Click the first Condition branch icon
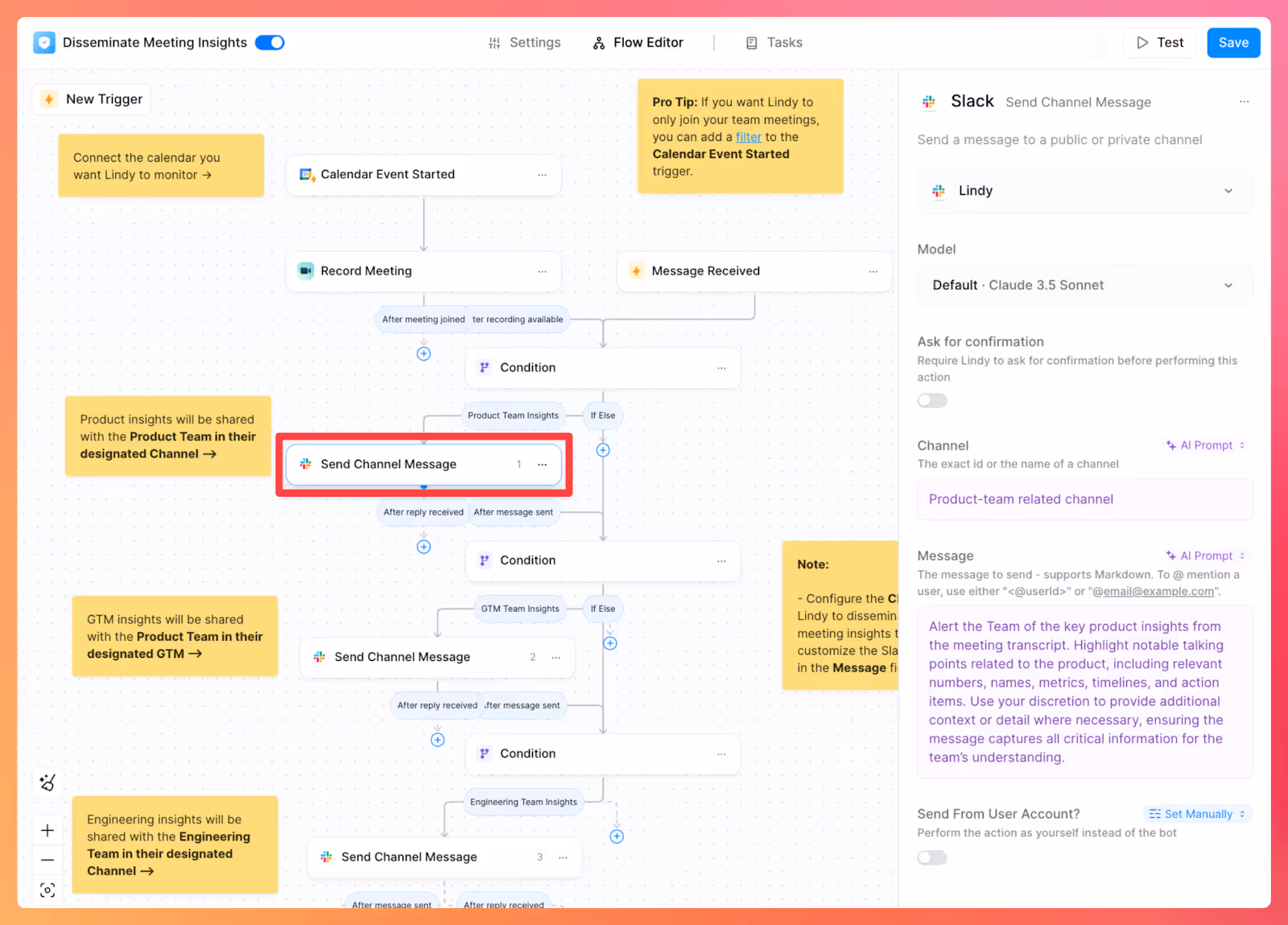This screenshot has width=1288, height=925. [485, 367]
